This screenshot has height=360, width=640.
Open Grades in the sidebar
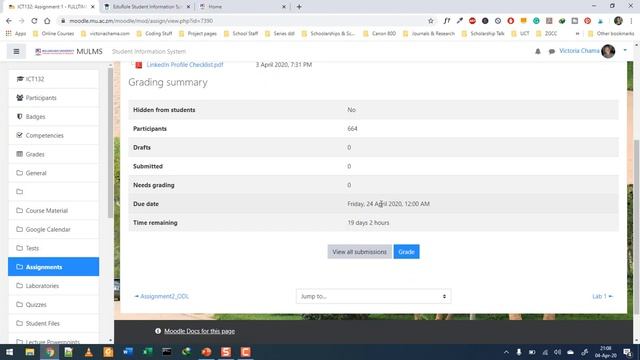(x=53, y=154)
